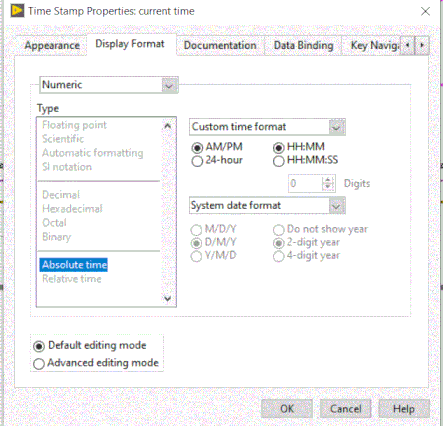Click Type list scroll up arrow
Image resolution: width=443 pixels, height=426 pixels.
coord(168,126)
